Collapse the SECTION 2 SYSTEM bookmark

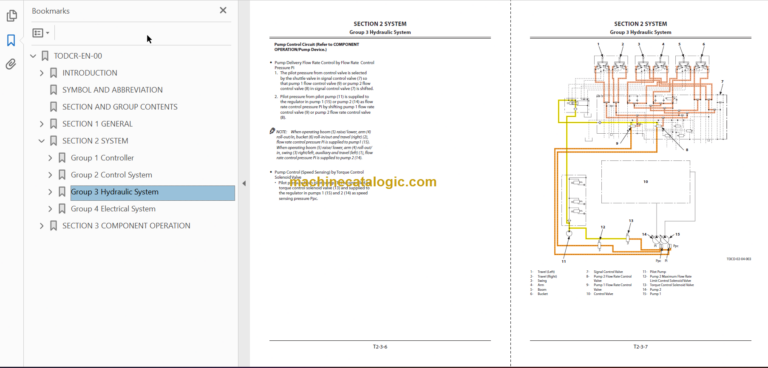coord(42,141)
